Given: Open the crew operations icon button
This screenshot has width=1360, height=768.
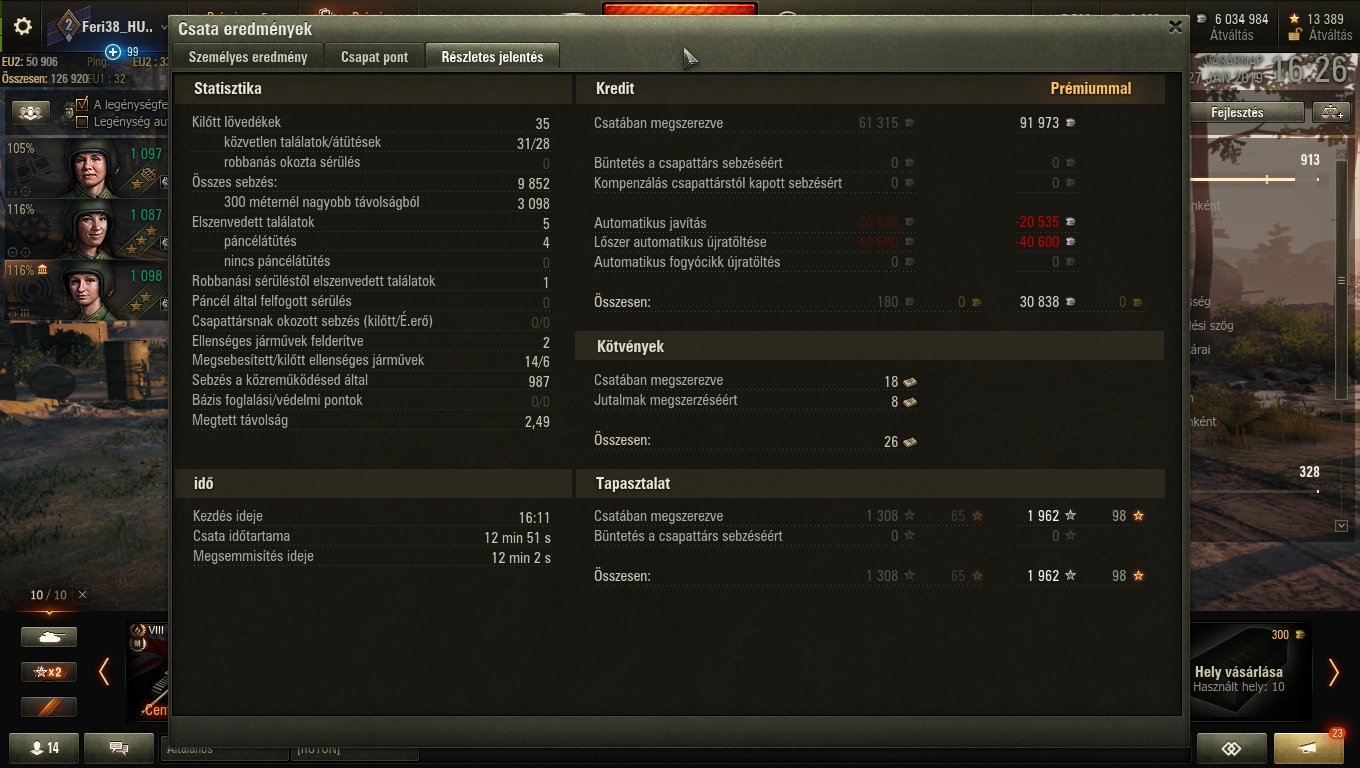Looking at the screenshot, I should [31, 113].
